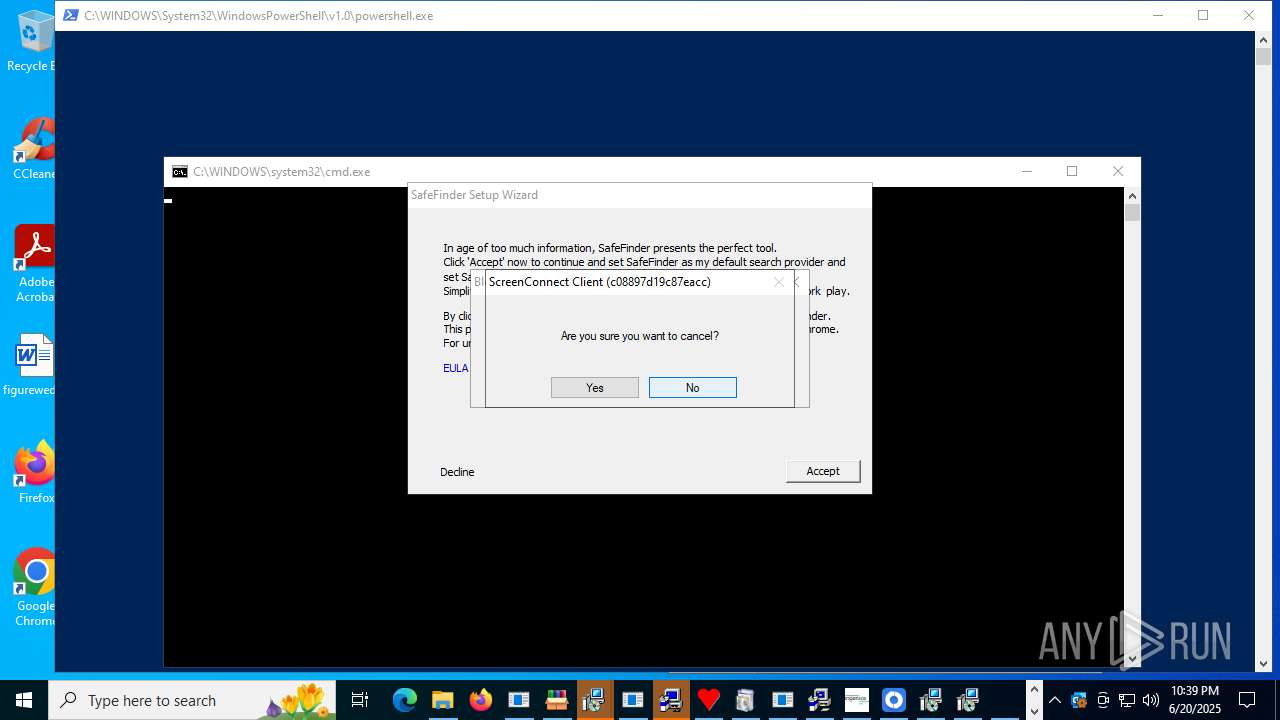Viewport: 1280px width, 720px height.
Task: Open the Windows Start menu
Action: pyautogui.click(x=24, y=700)
